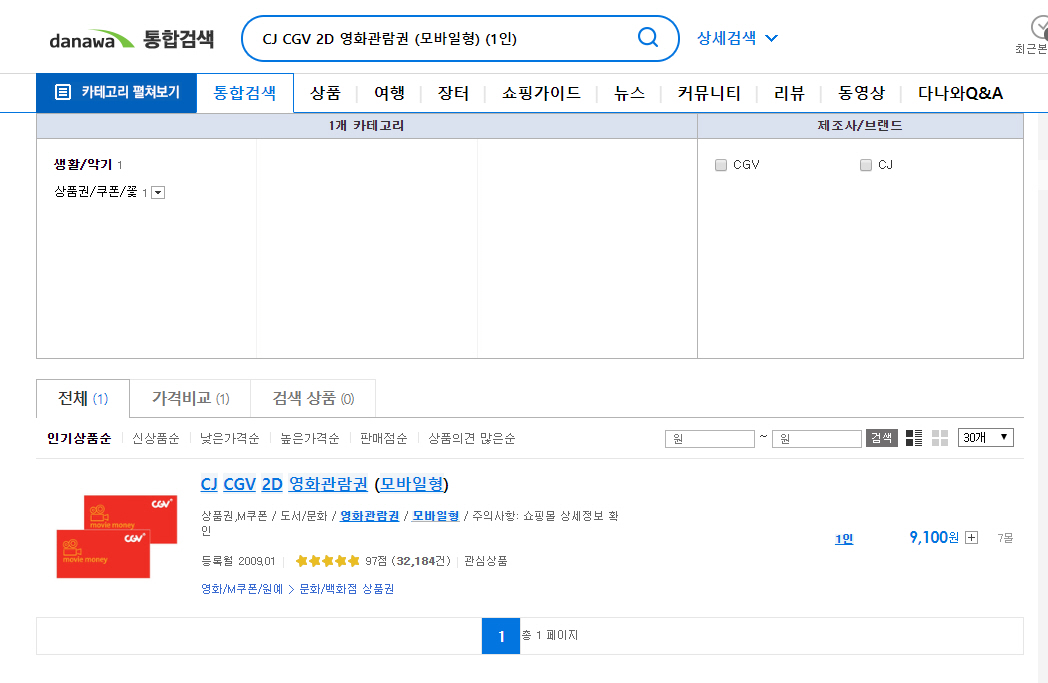
Task: Click the 7몰 seller count text
Action: pyautogui.click(x=1005, y=538)
